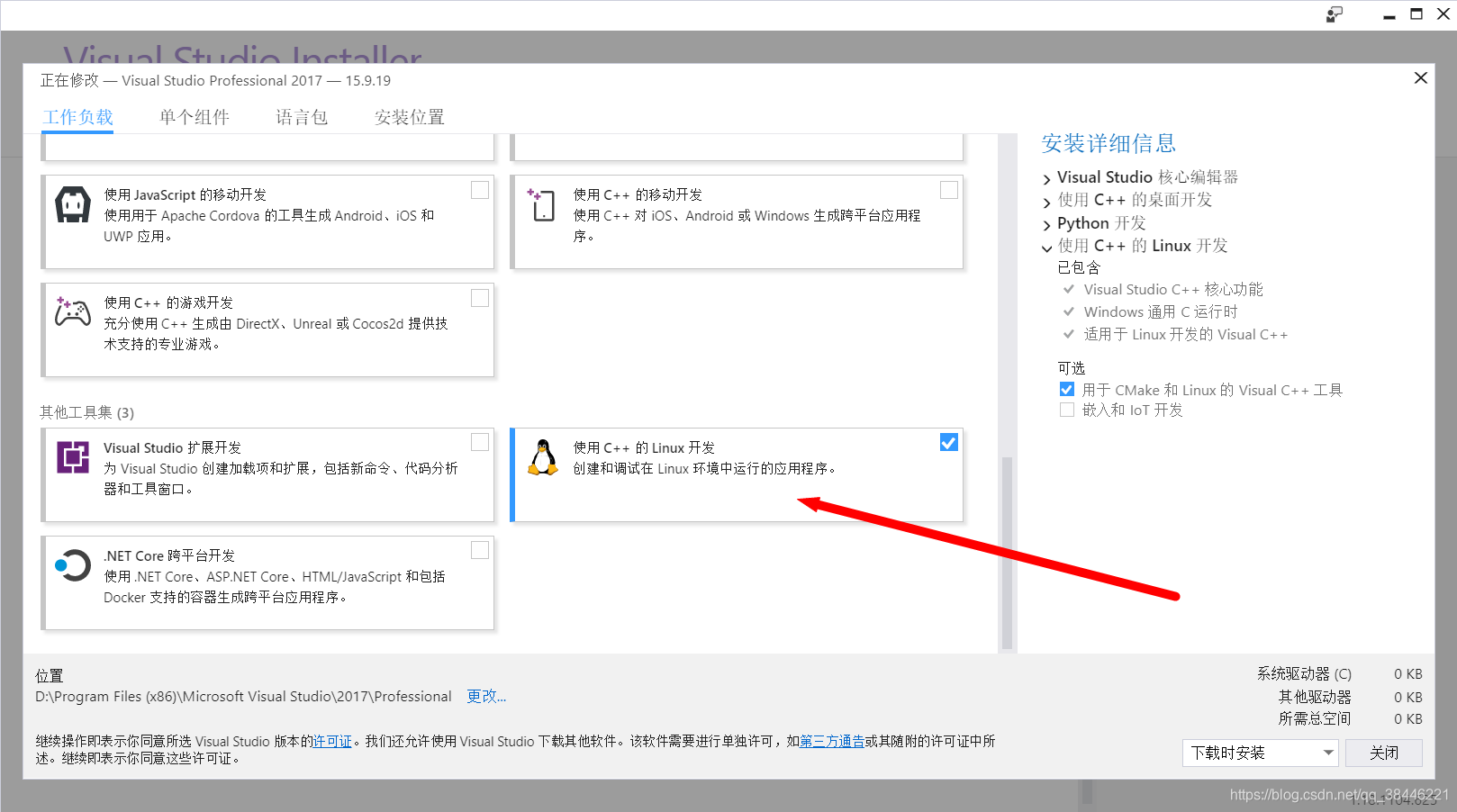Click the Linux penguin icon
The height and width of the screenshot is (812, 1457).
pyautogui.click(x=542, y=457)
